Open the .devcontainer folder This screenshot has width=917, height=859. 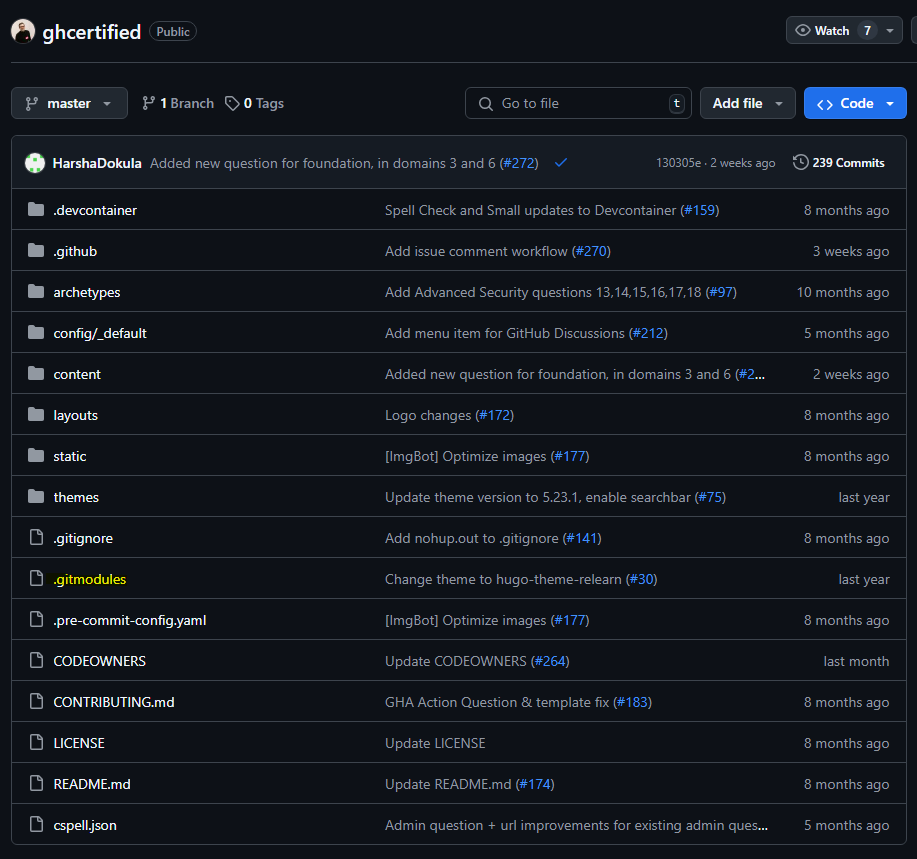[95, 211]
